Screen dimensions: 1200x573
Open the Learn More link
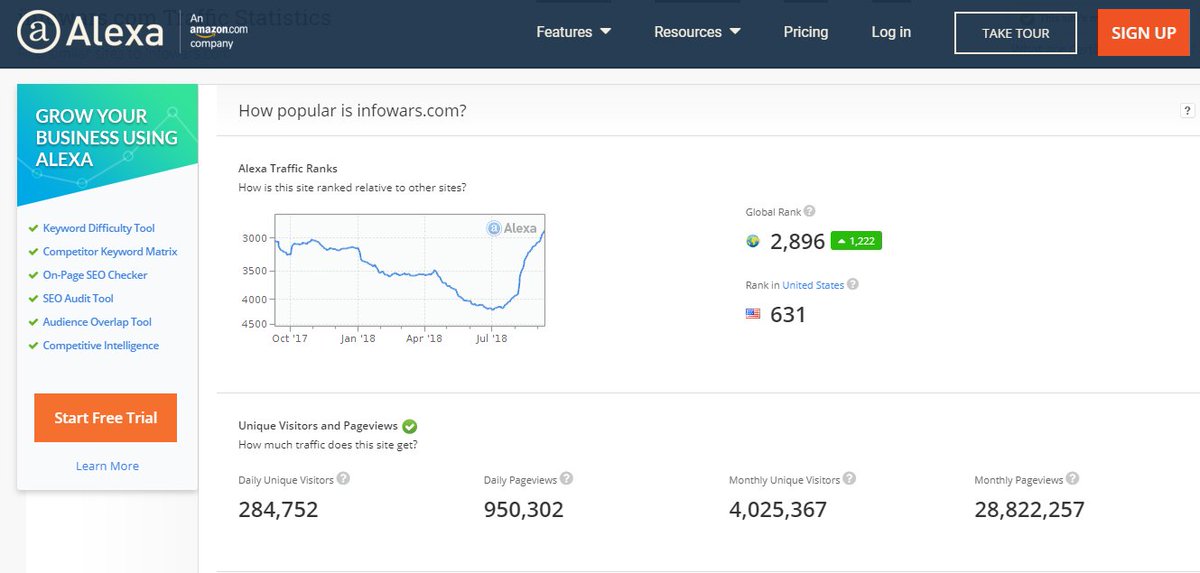(107, 466)
